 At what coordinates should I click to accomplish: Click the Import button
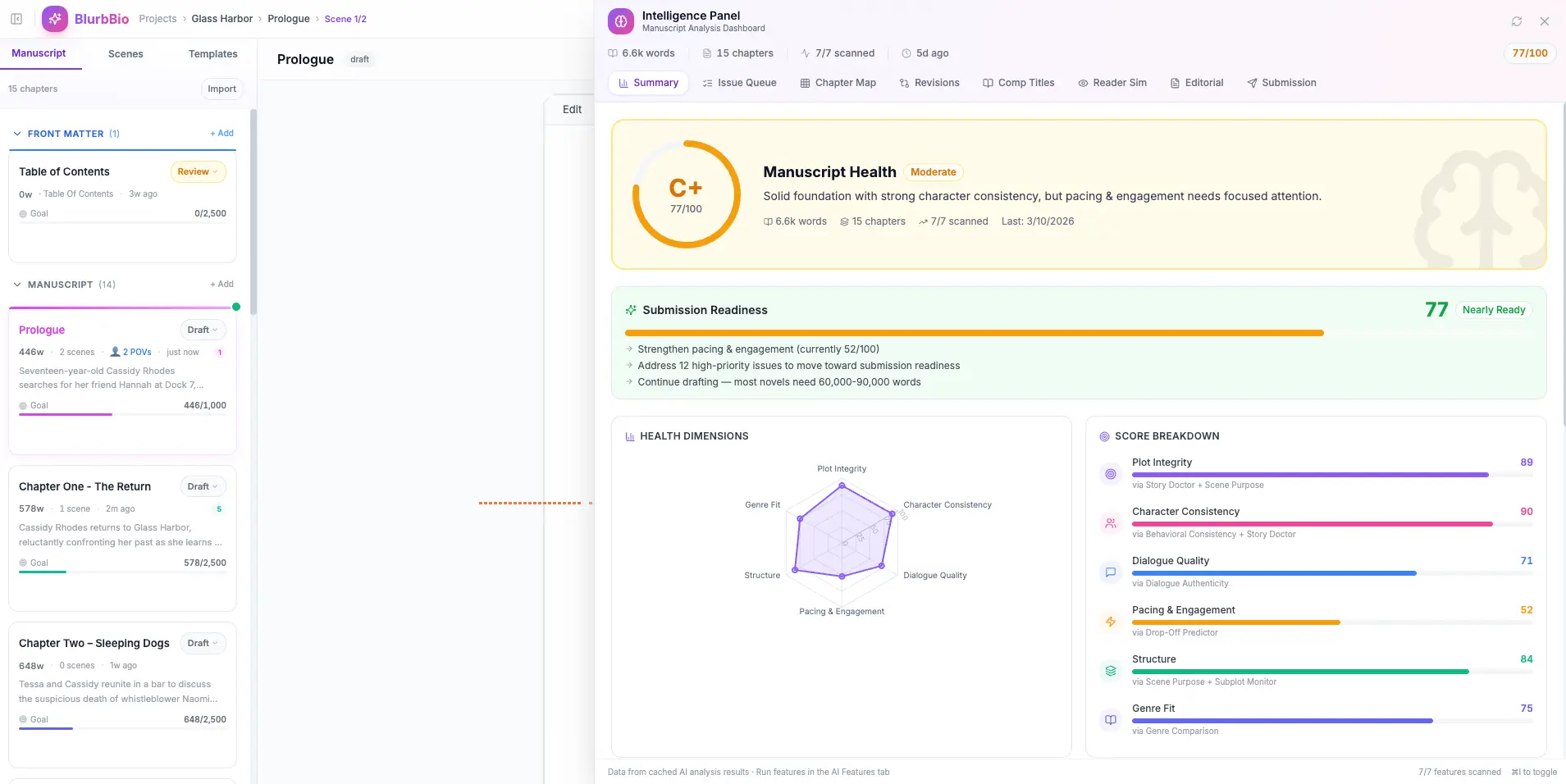click(x=221, y=89)
